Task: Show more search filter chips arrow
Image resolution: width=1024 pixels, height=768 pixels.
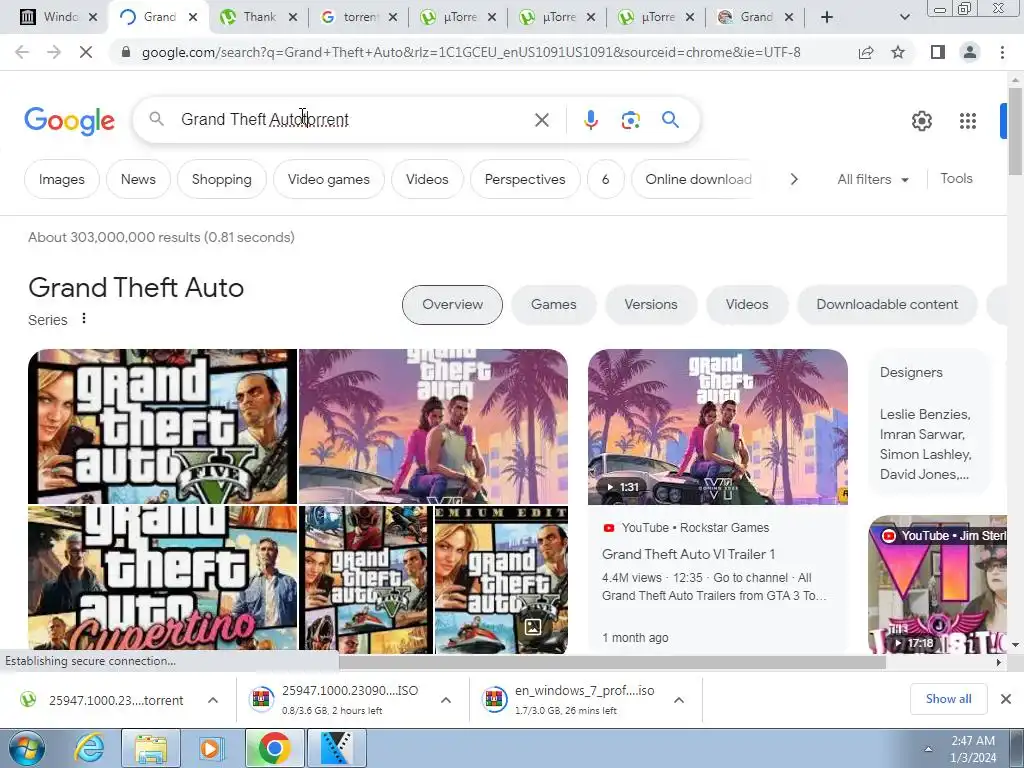Action: 793,179
